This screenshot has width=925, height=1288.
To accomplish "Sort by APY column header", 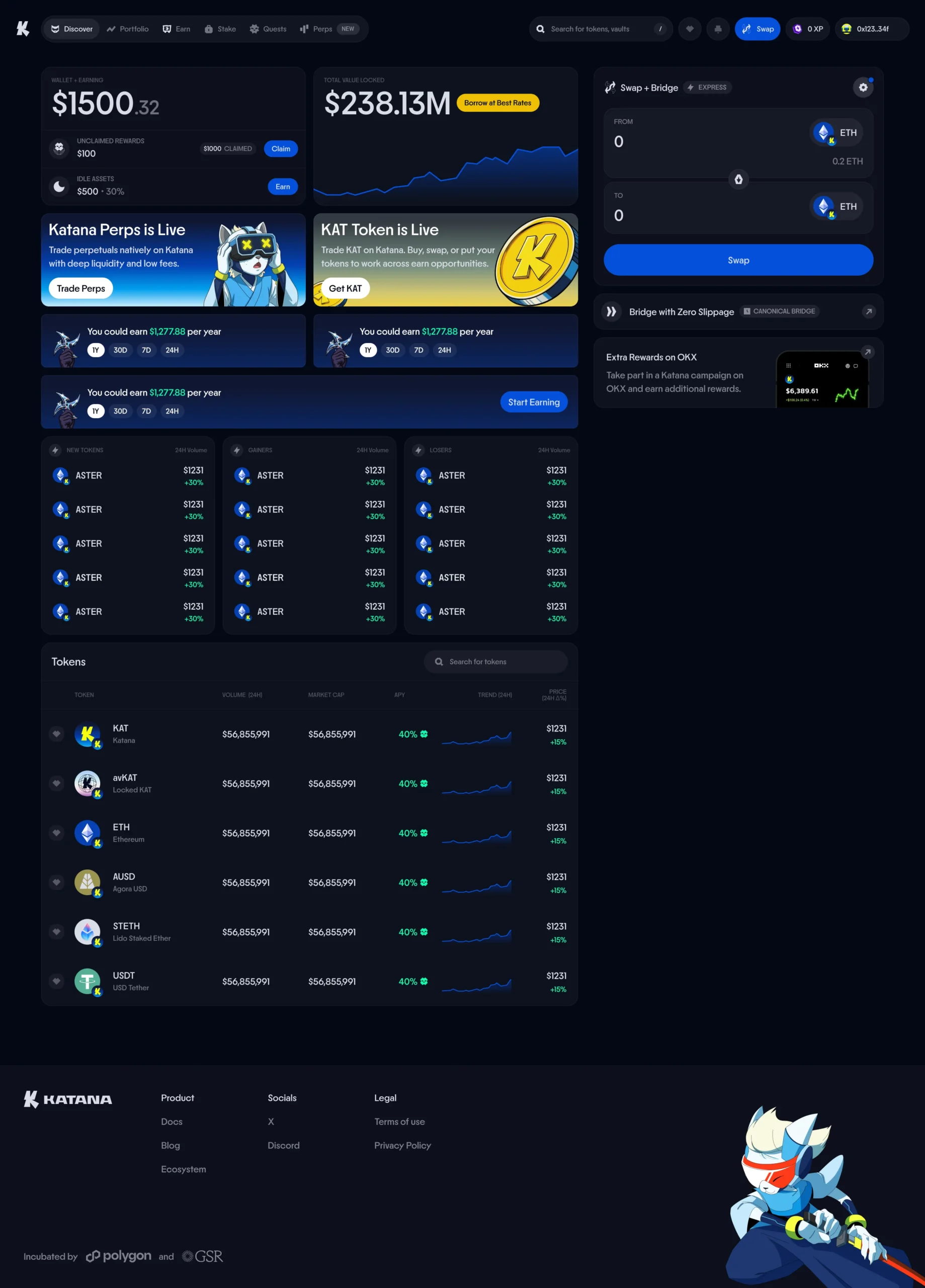I will pyautogui.click(x=399, y=694).
